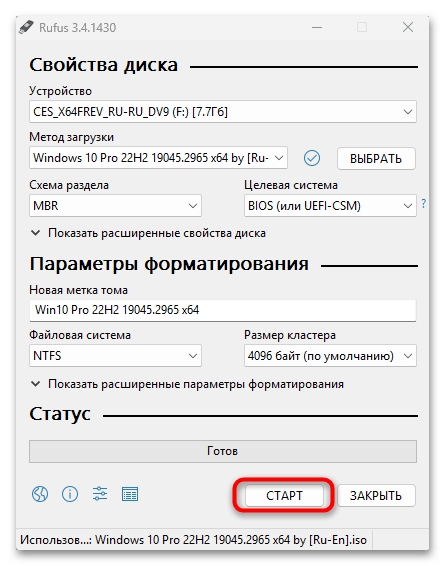Close the Rufus window with X

[408, 27]
